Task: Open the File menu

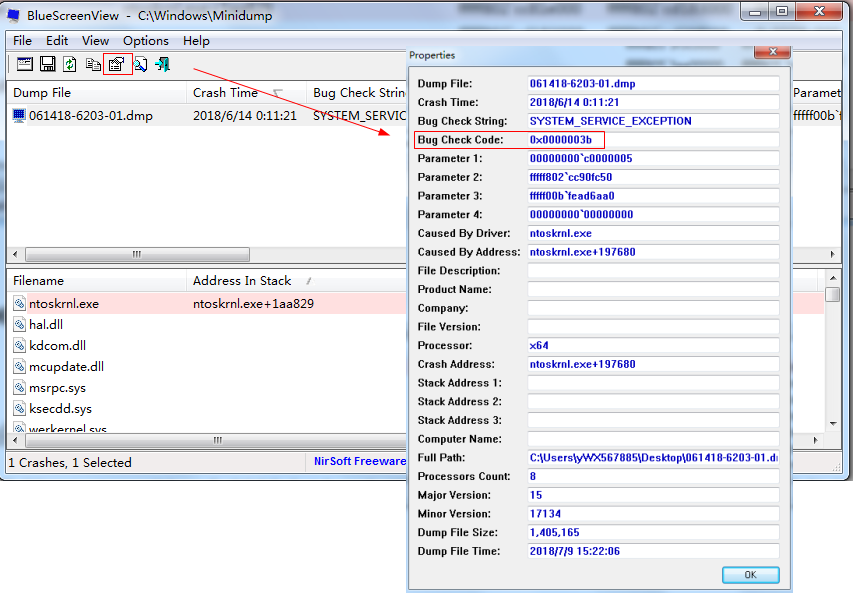Action: click(22, 41)
